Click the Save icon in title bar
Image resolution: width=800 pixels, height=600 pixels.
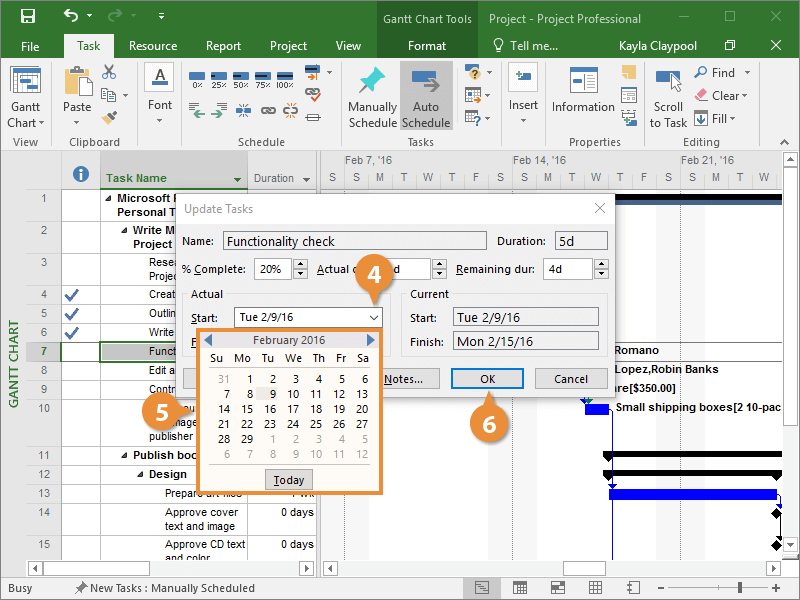pyautogui.click(x=28, y=17)
